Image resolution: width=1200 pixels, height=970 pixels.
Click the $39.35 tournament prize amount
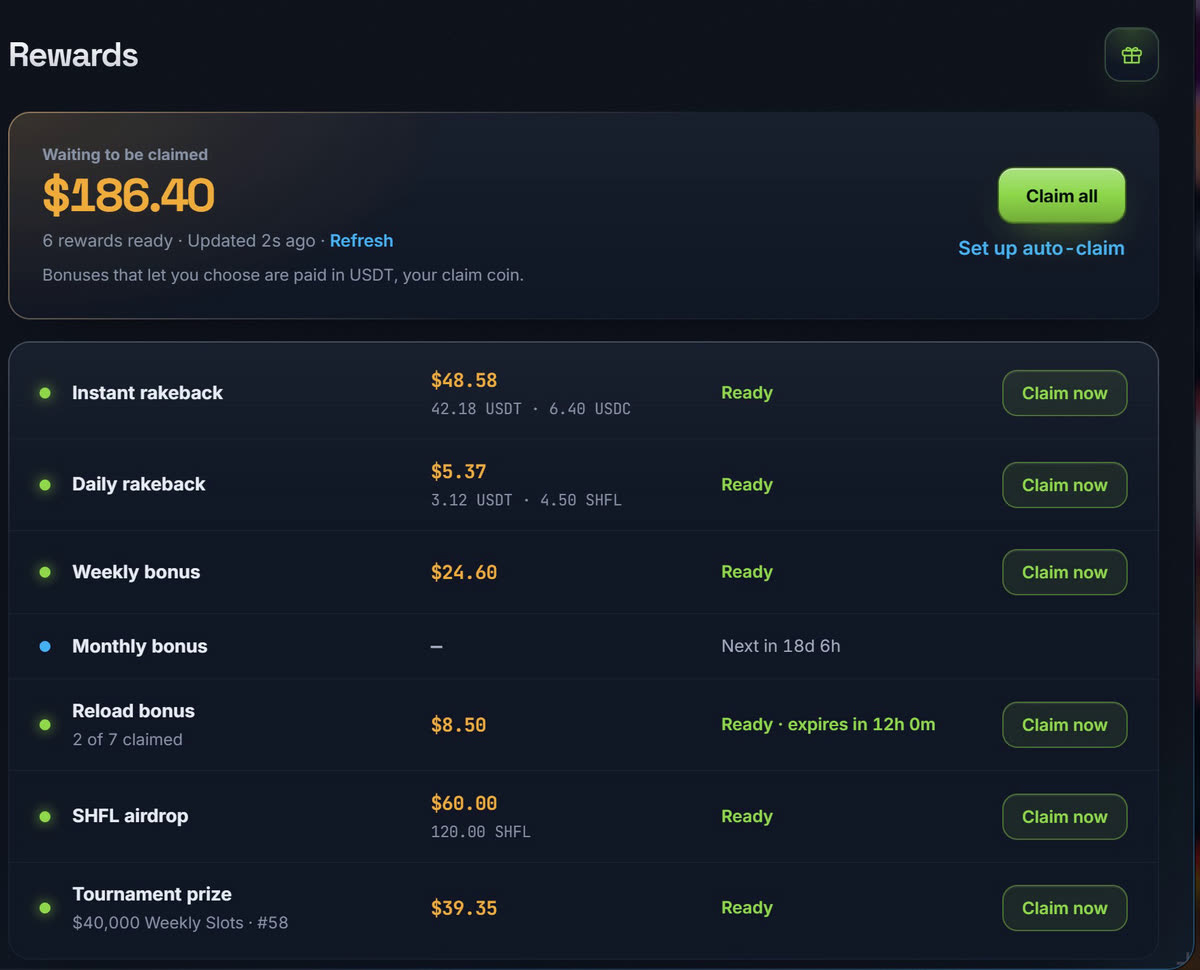464,908
